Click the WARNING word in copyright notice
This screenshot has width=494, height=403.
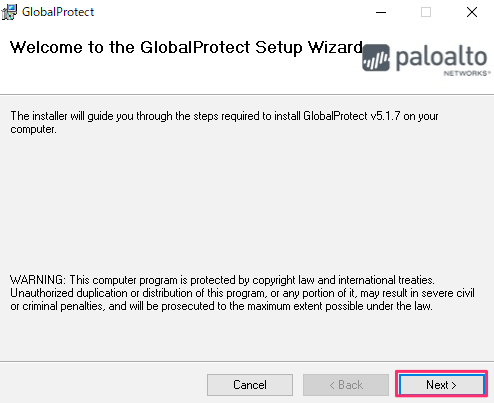[x=38, y=280]
